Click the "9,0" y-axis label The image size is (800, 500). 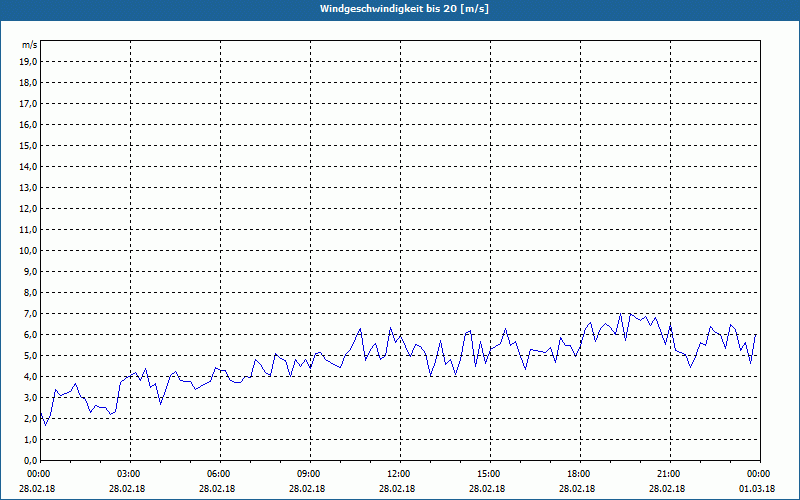pos(30,271)
